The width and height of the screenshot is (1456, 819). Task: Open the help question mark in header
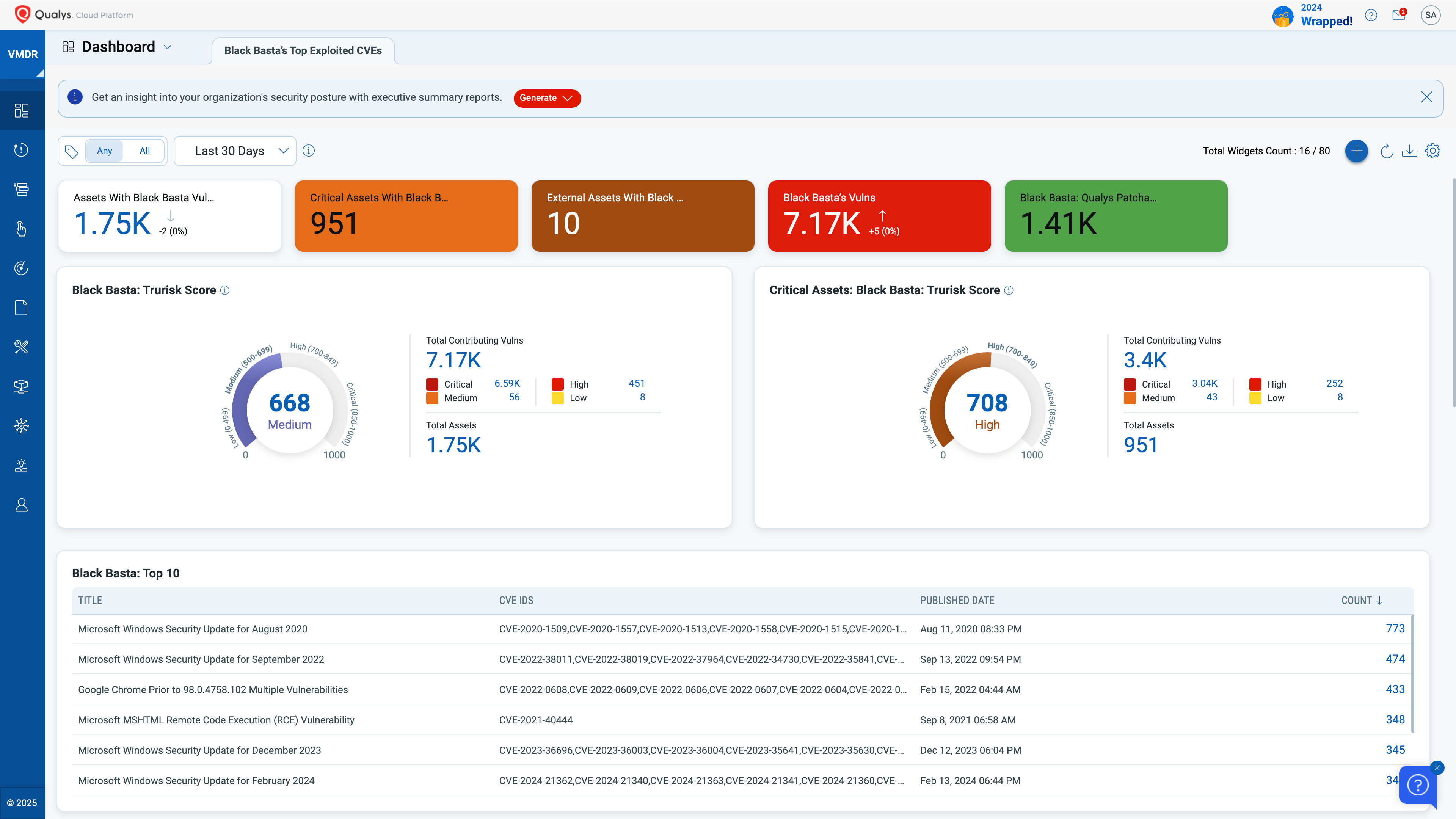1371,15
